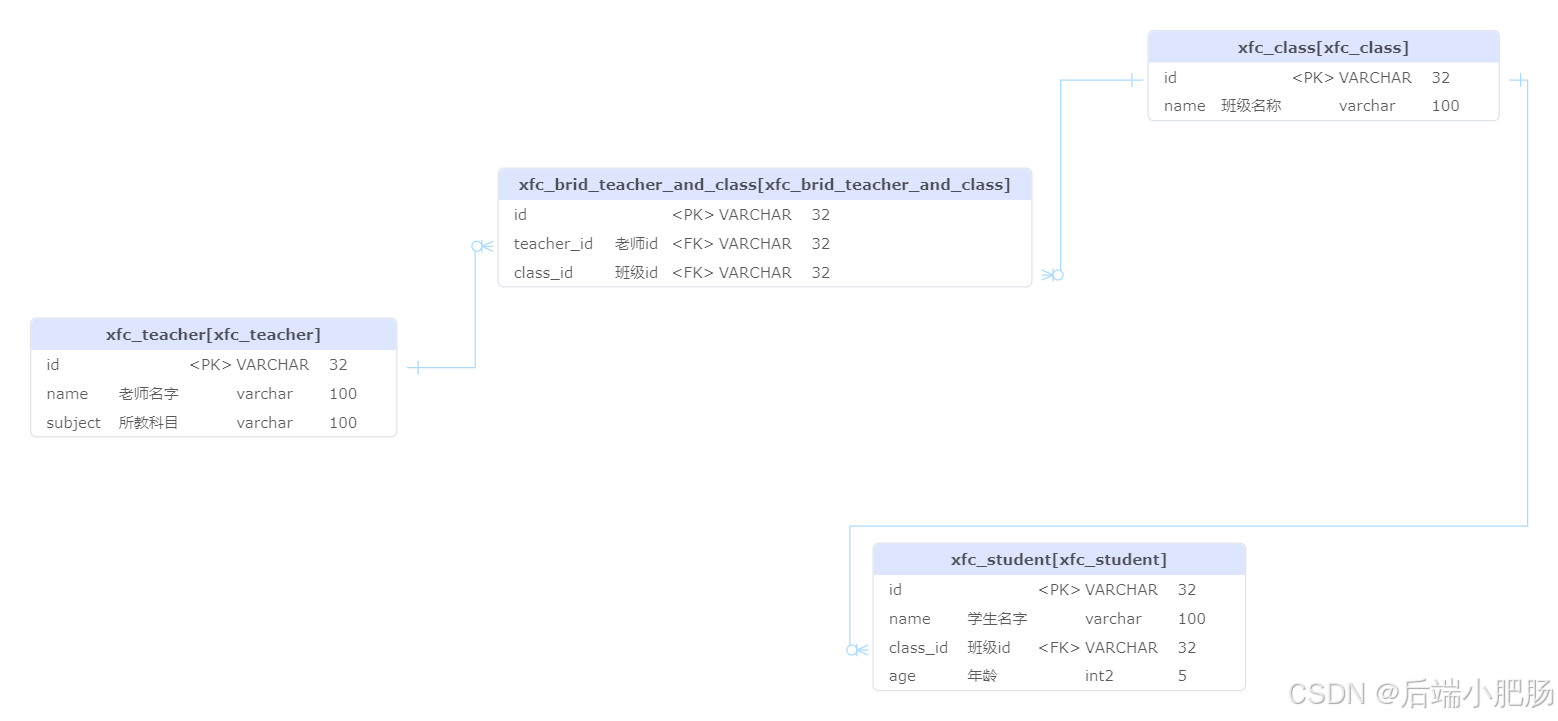Click the crow's foot marker right of bridge table
This screenshot has height=721, width=1558.
(1052, 274)
